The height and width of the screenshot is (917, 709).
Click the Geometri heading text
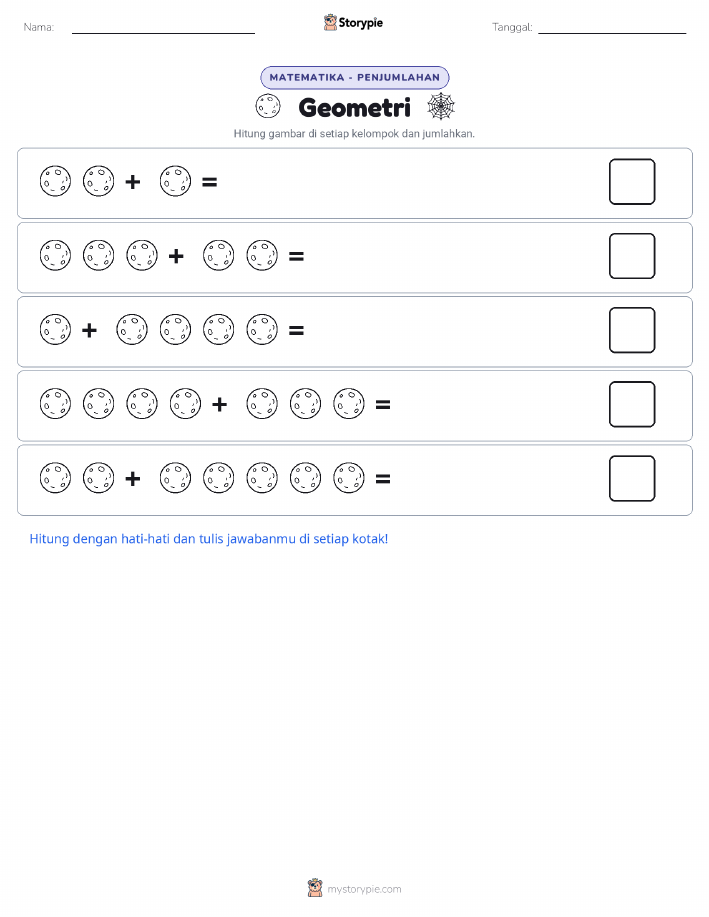click(354, 107)
